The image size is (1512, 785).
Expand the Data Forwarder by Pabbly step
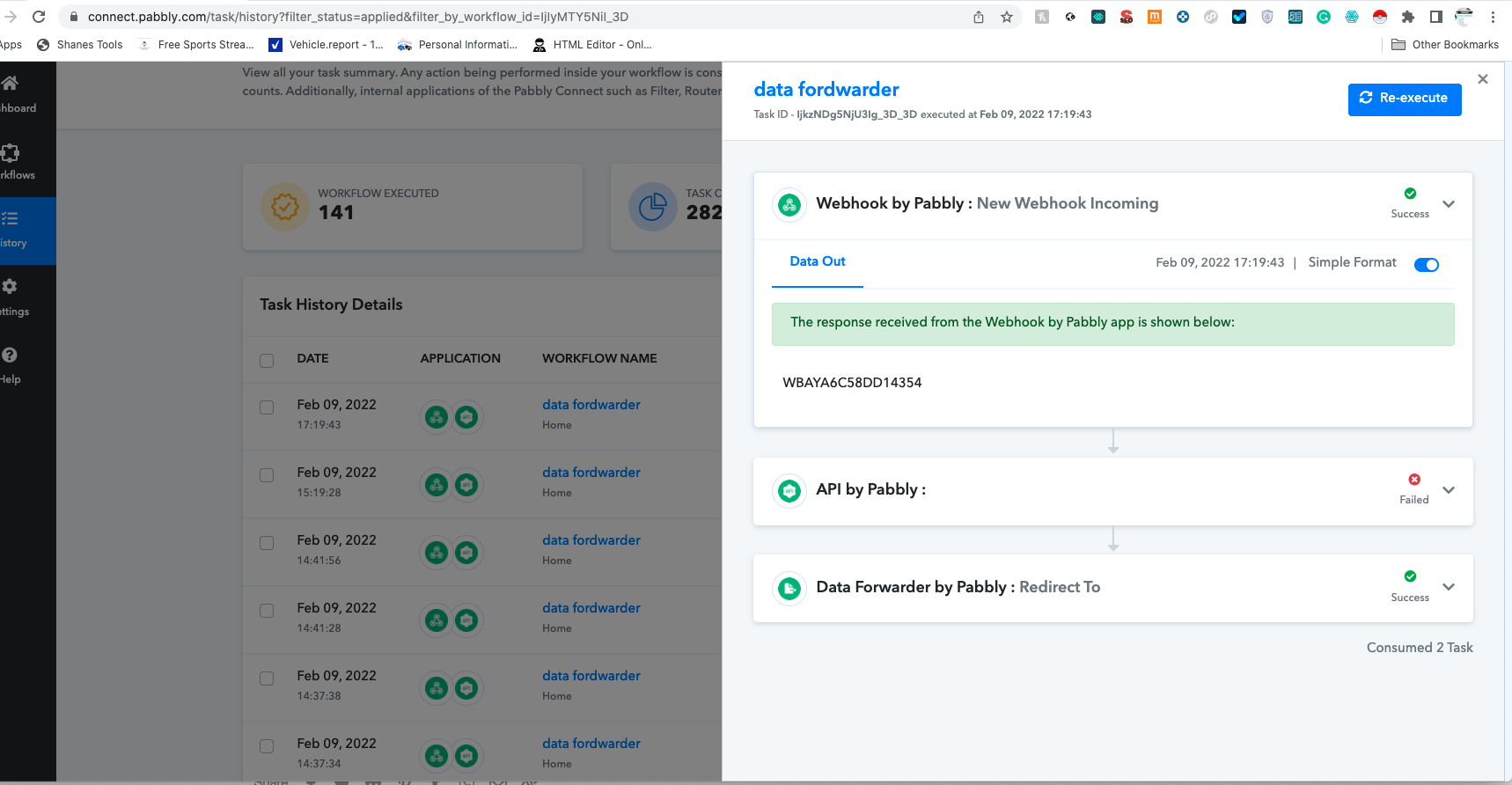click(x=1449, y=586)
